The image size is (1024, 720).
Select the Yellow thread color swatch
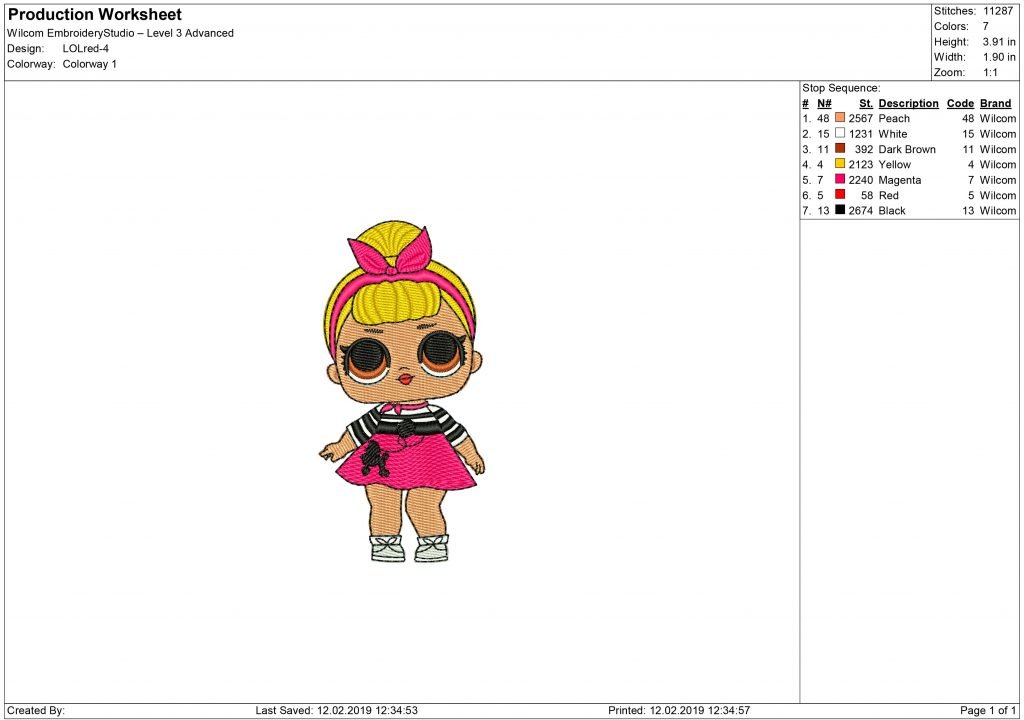coord(839,164)
